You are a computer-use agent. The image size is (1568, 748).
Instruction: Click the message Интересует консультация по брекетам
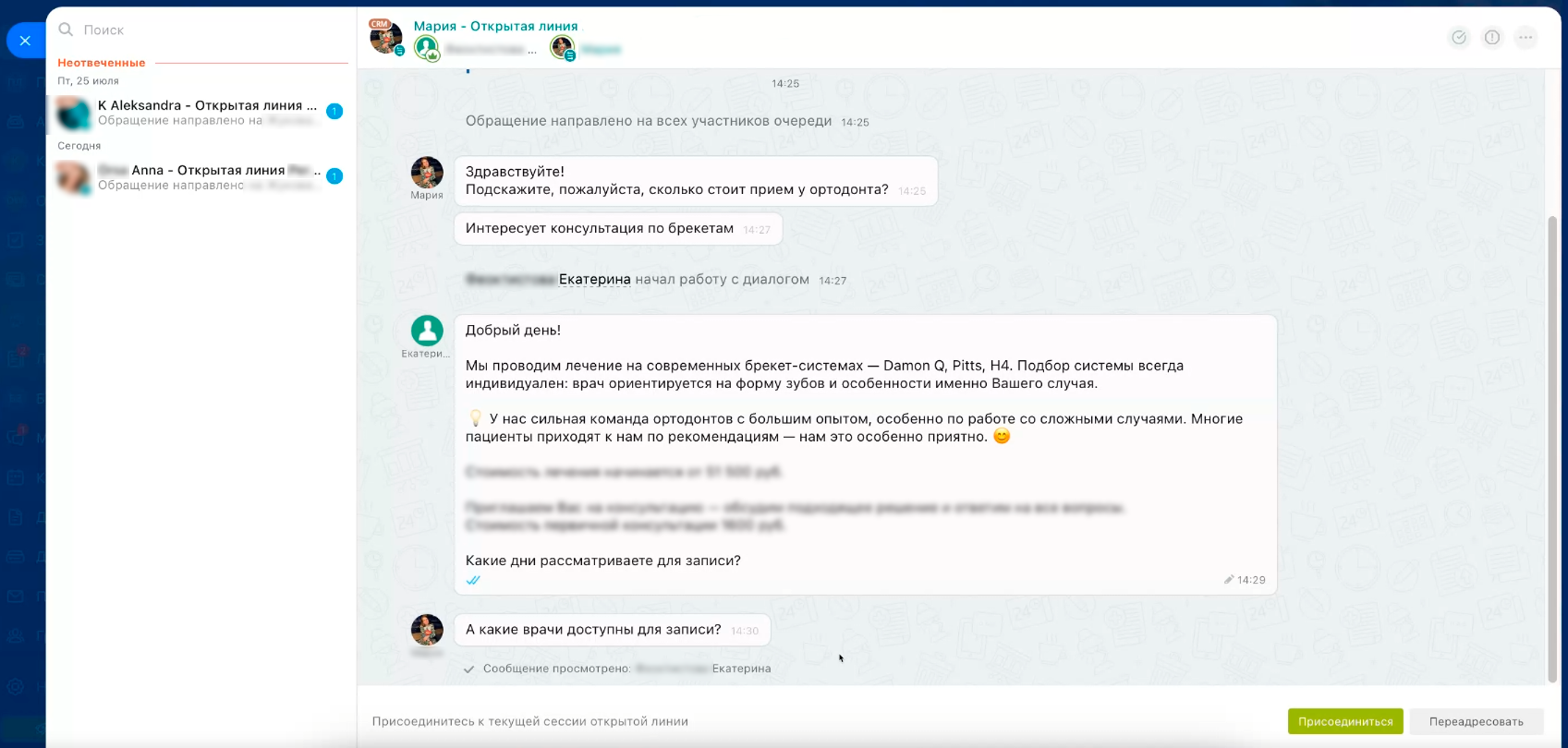pos(618,229)
